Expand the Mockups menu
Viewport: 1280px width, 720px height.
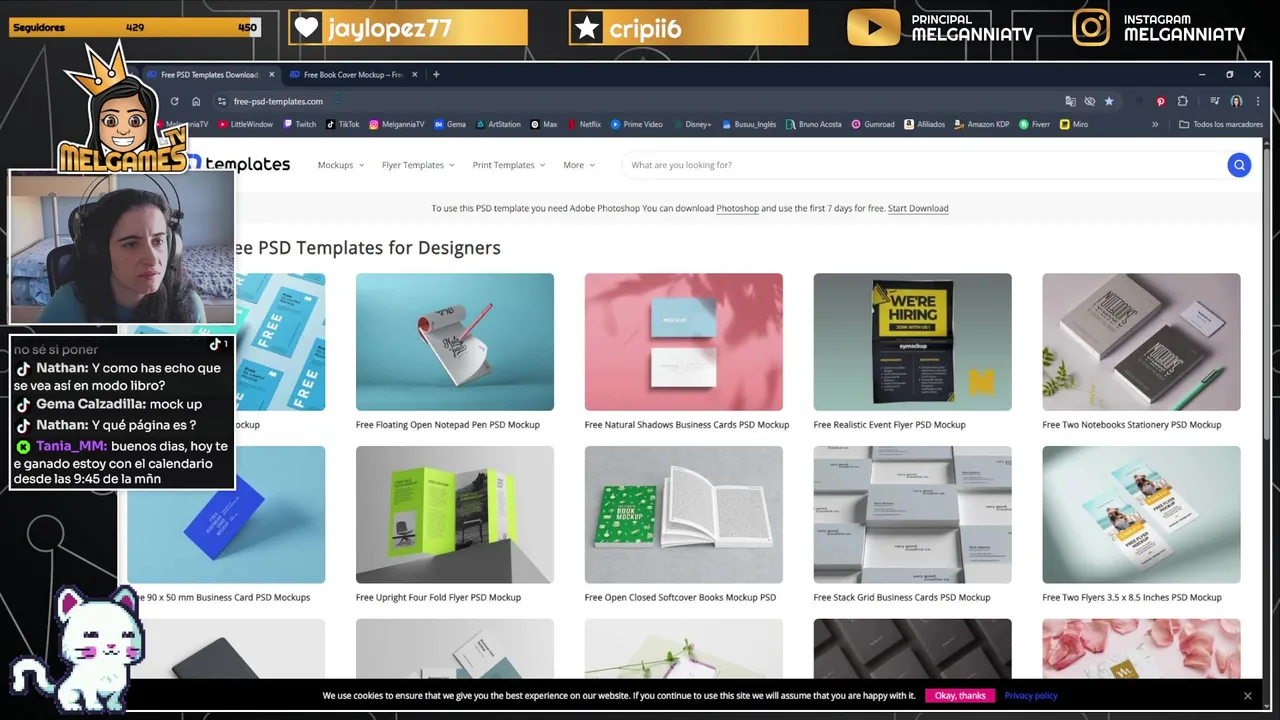341,165
